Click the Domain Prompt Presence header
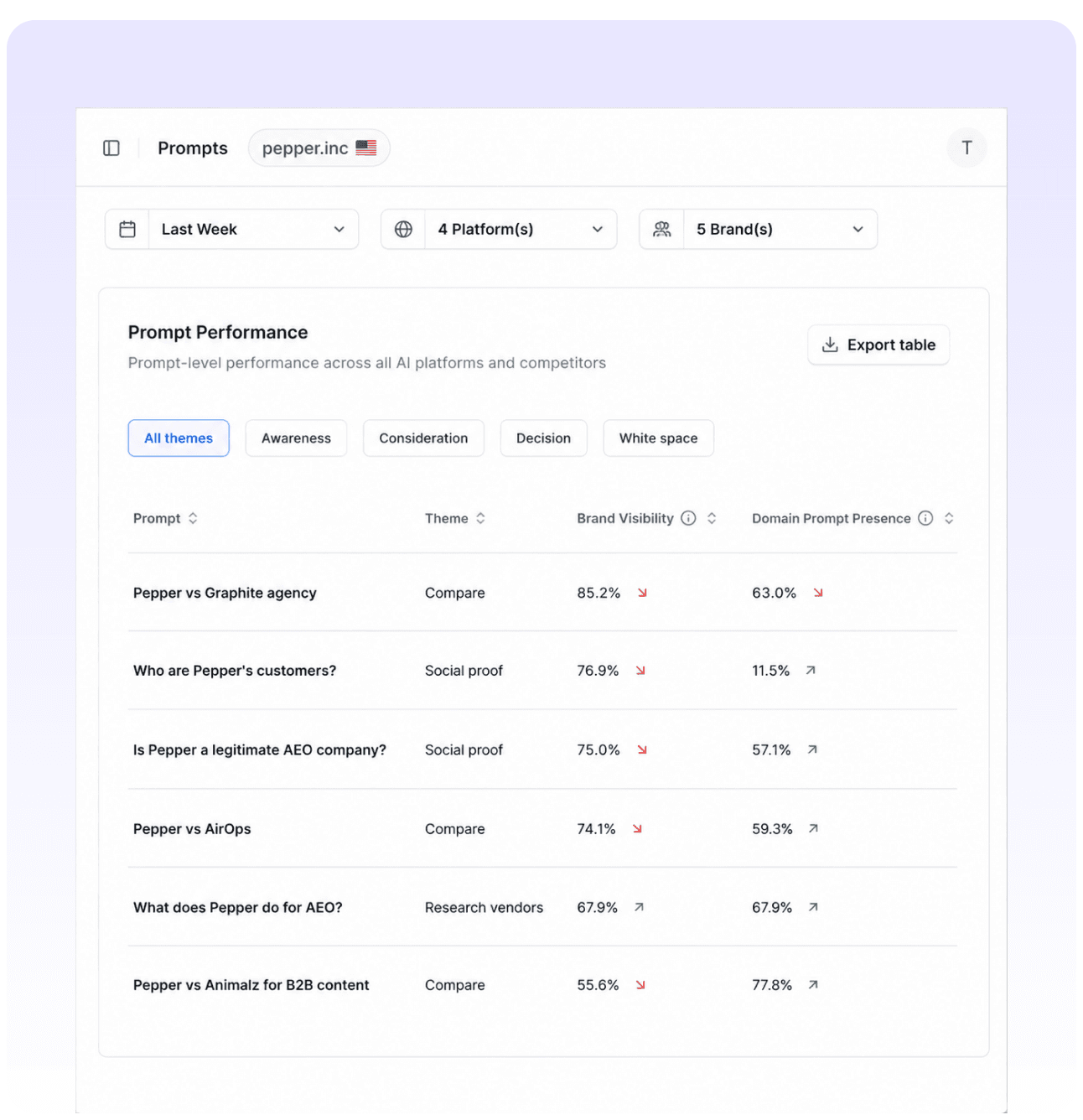The width and height of the screenshot is (1083, 1120). tap(831, 518)
